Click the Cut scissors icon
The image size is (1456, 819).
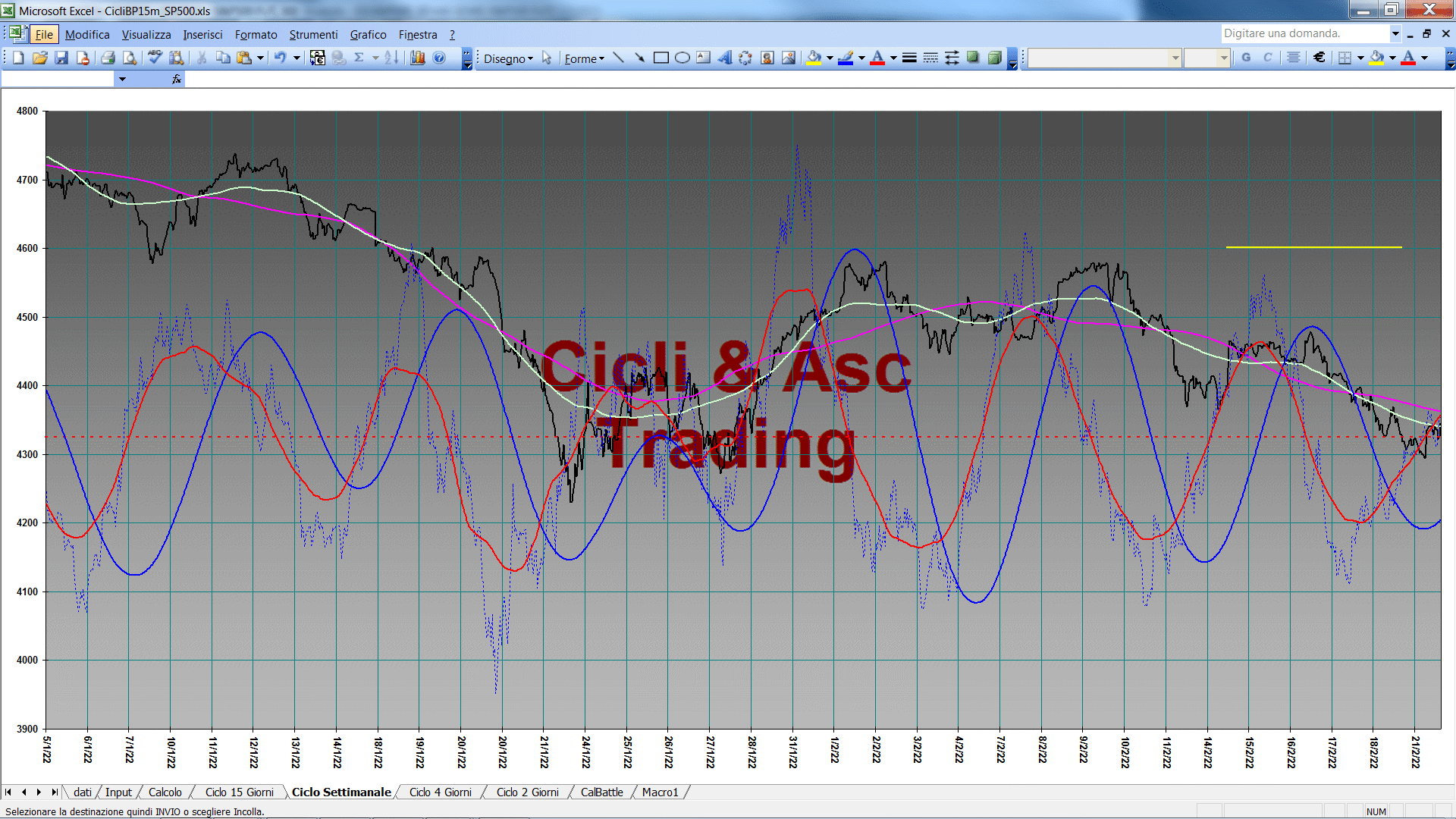click(x=202, y=58)
